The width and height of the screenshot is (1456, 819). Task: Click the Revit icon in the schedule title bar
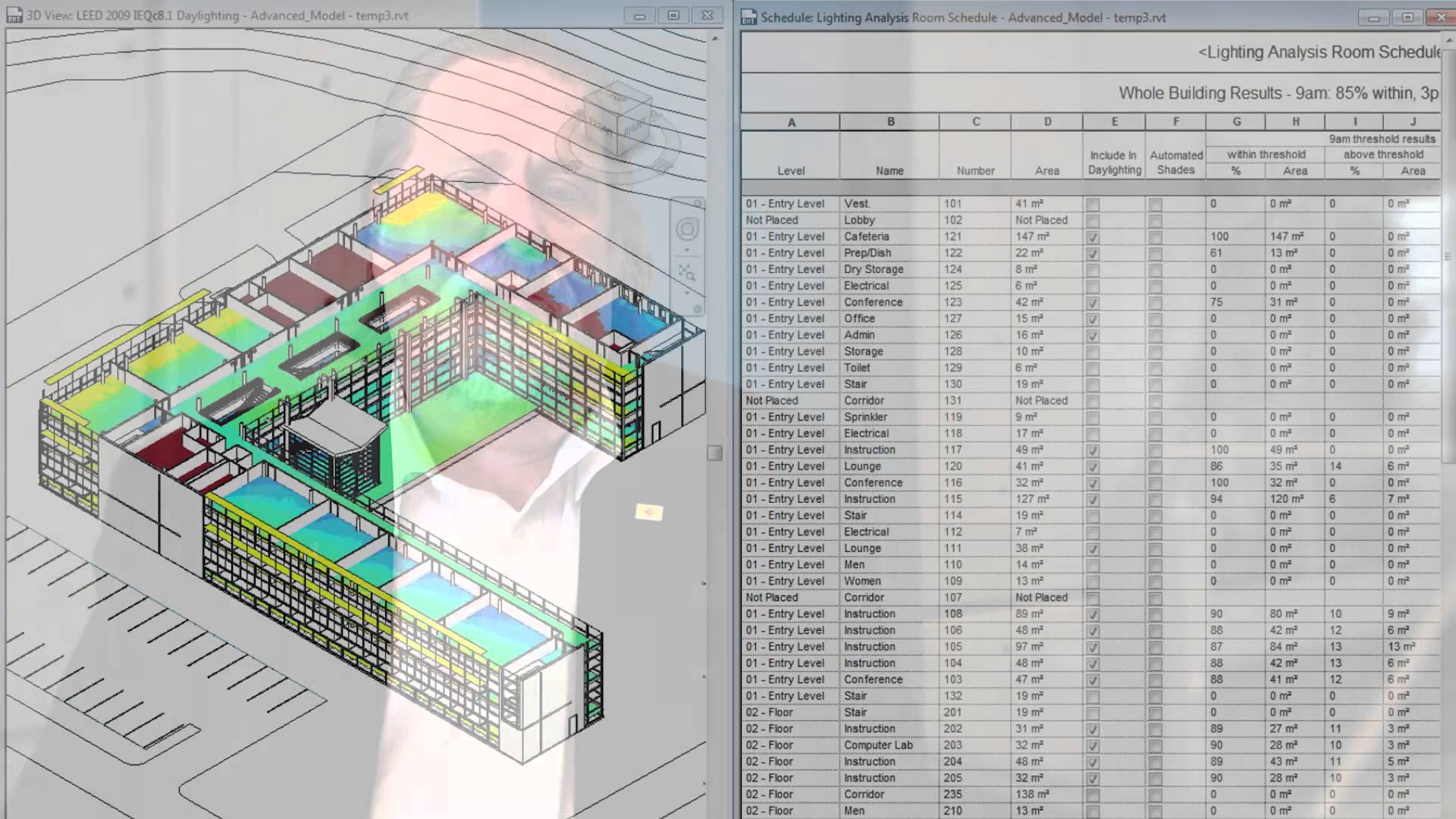(x=748, y=17)
